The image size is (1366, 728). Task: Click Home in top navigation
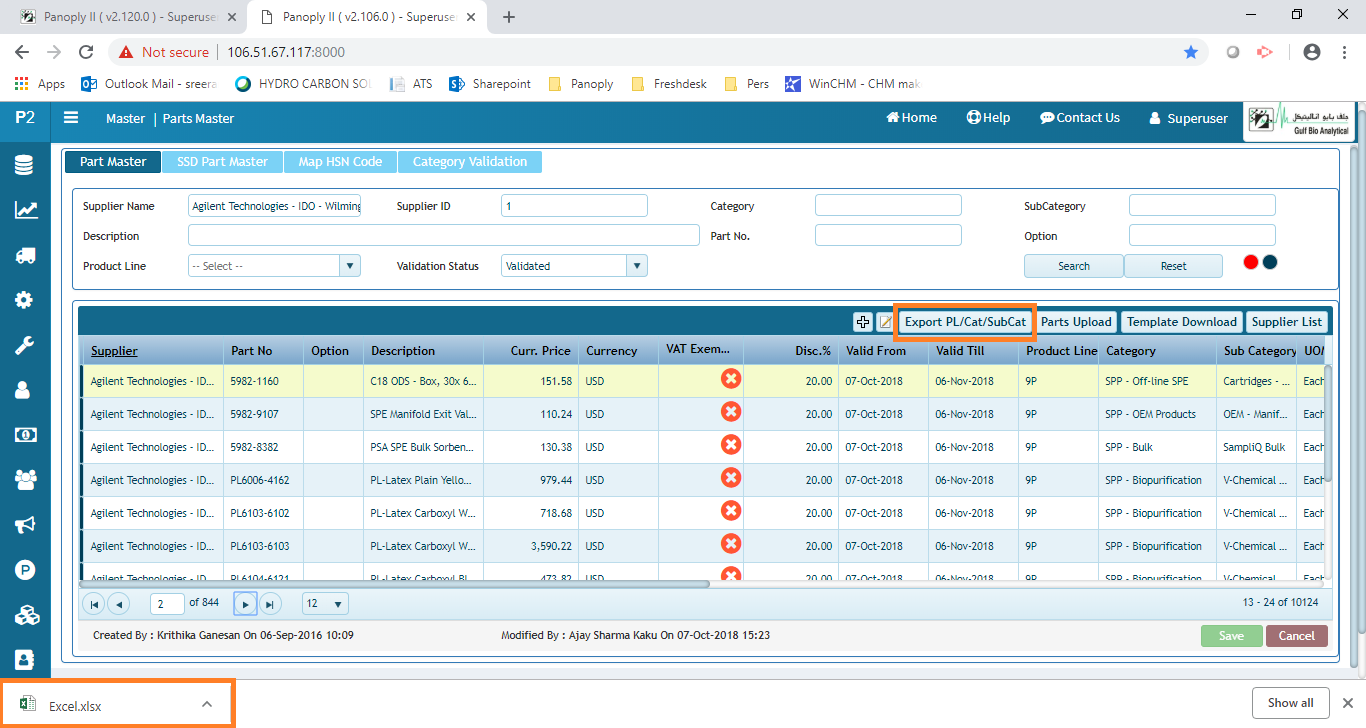[x=911, y=118]
